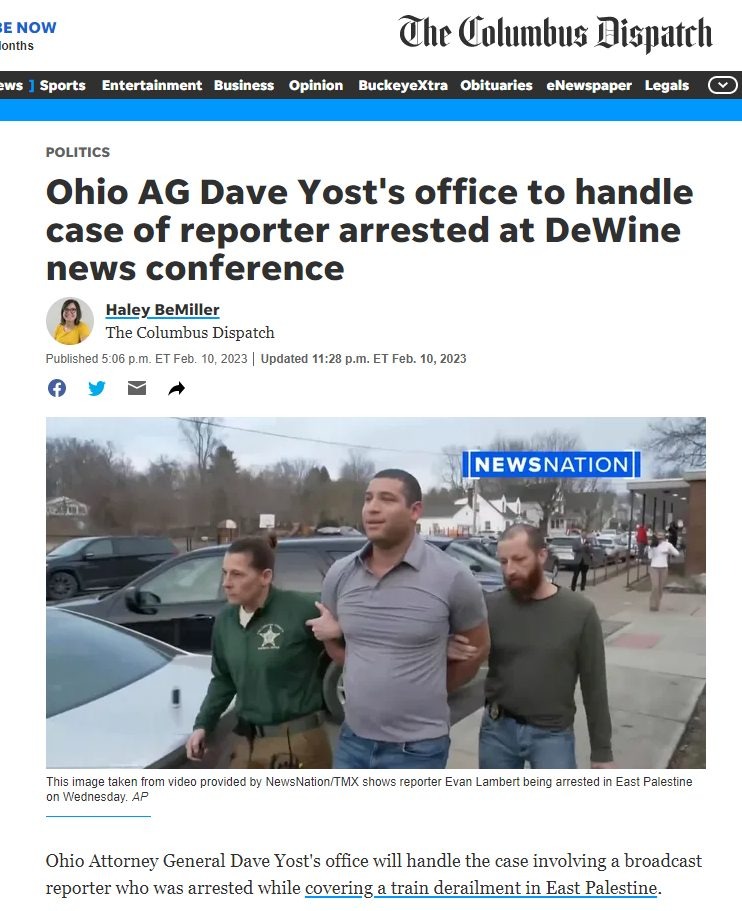Click The Columbus Dispatch logo
Viewport: 742px width, 911px height.
(555, 33)
